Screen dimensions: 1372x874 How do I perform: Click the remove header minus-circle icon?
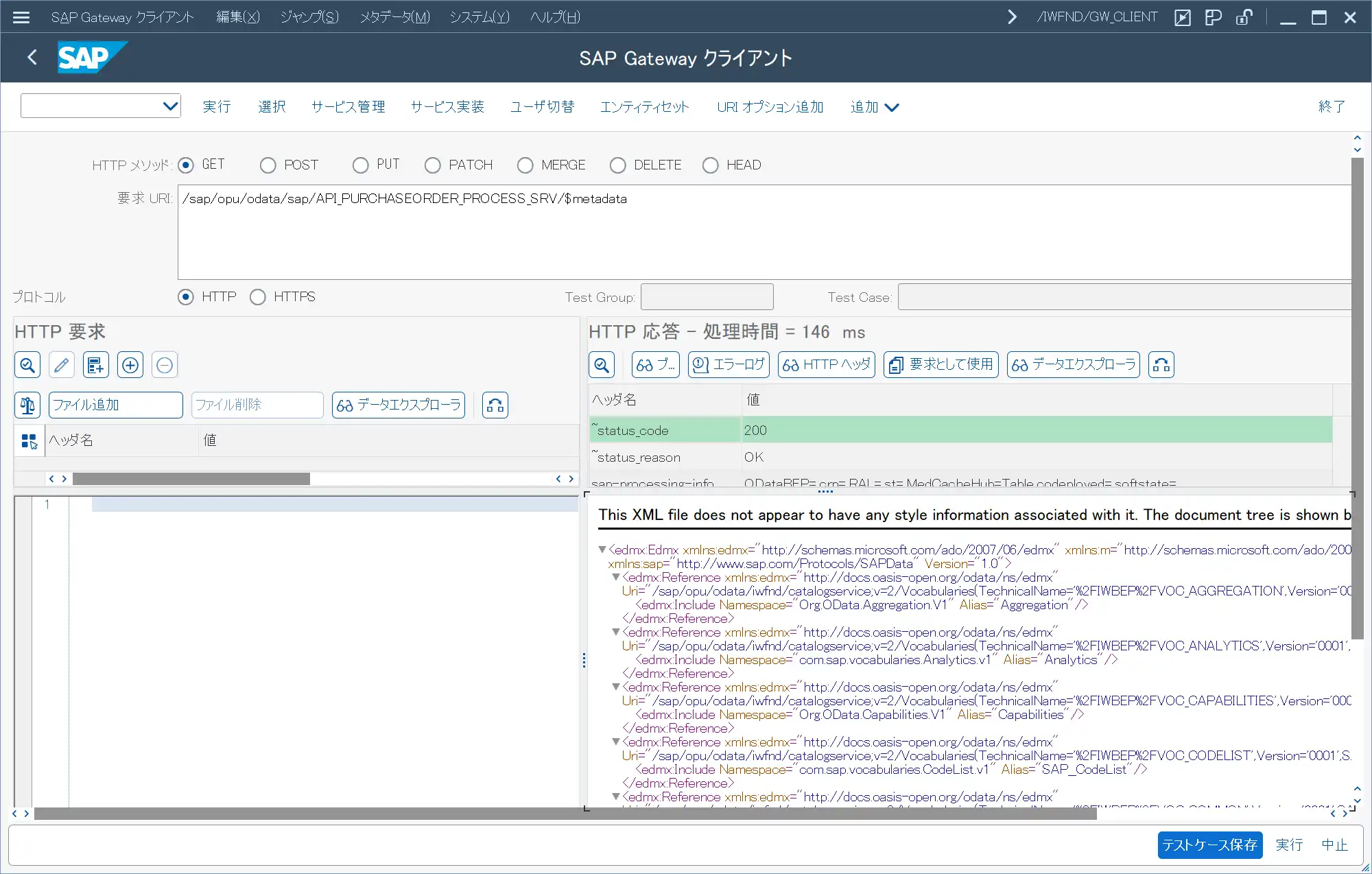coord(165,365)
